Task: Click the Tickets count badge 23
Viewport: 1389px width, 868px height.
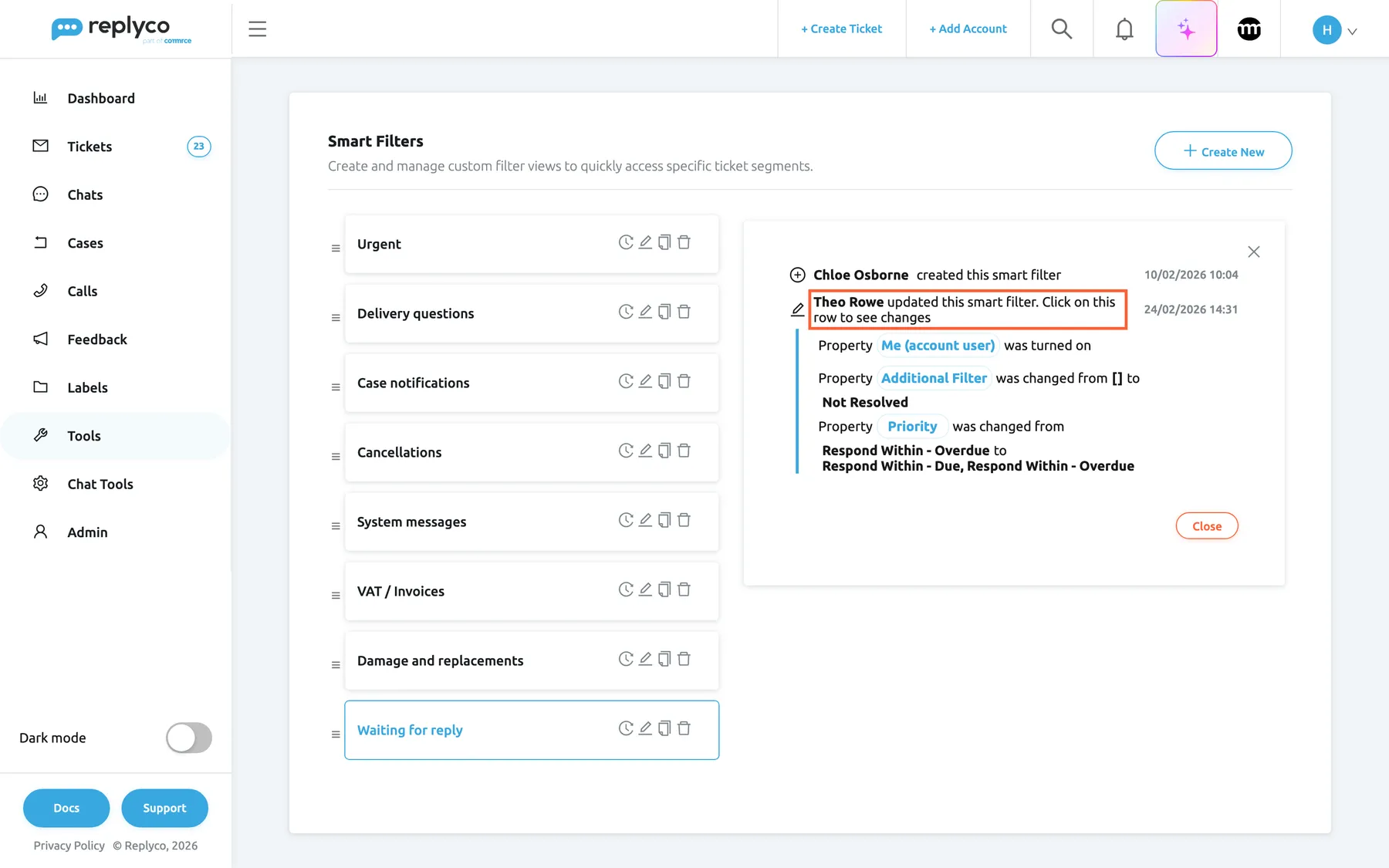Action: click(199, 147)
